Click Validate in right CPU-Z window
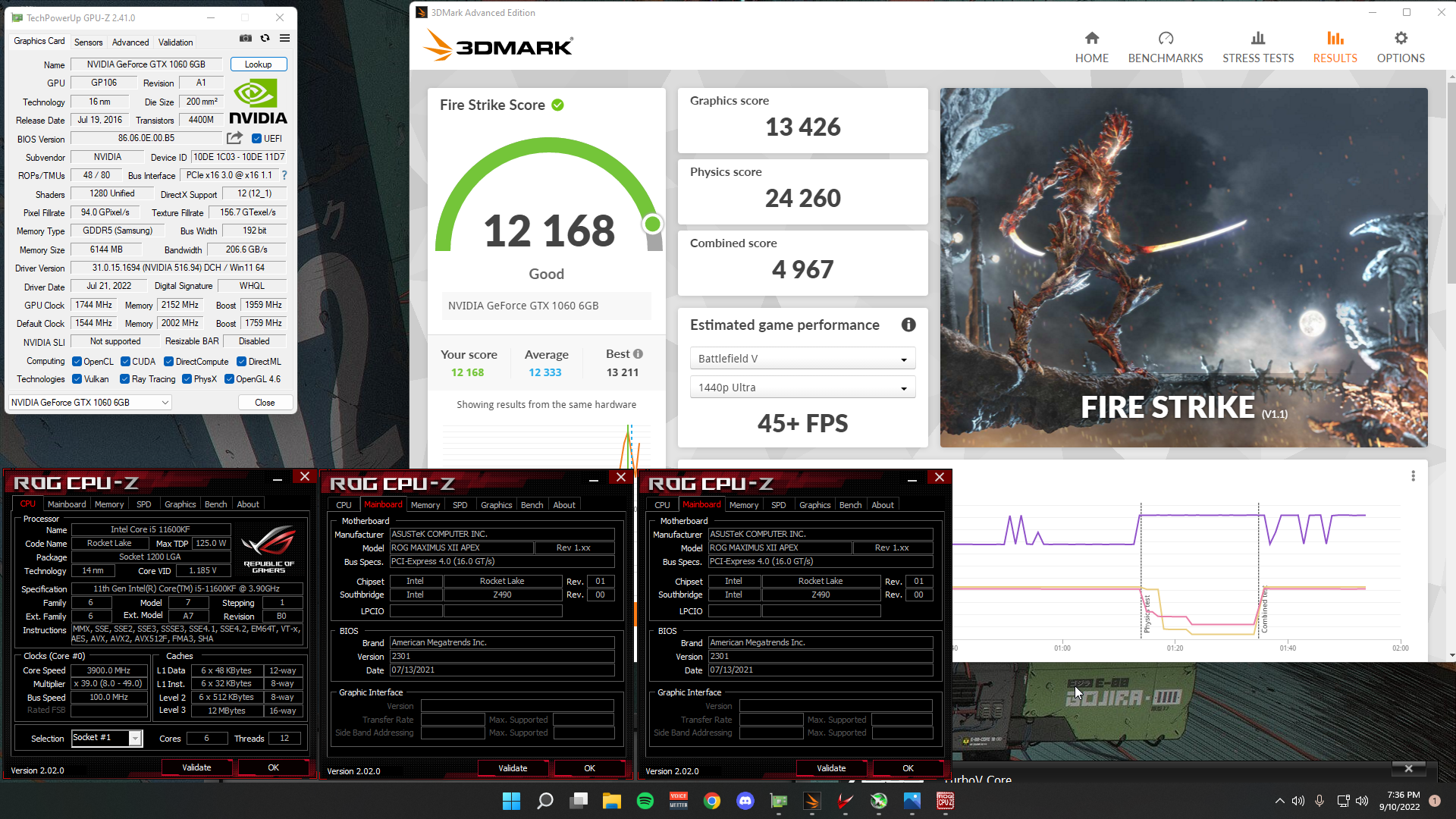This screenshot has width=1456, height=819. pyautogui.click(x=831, y=768)
